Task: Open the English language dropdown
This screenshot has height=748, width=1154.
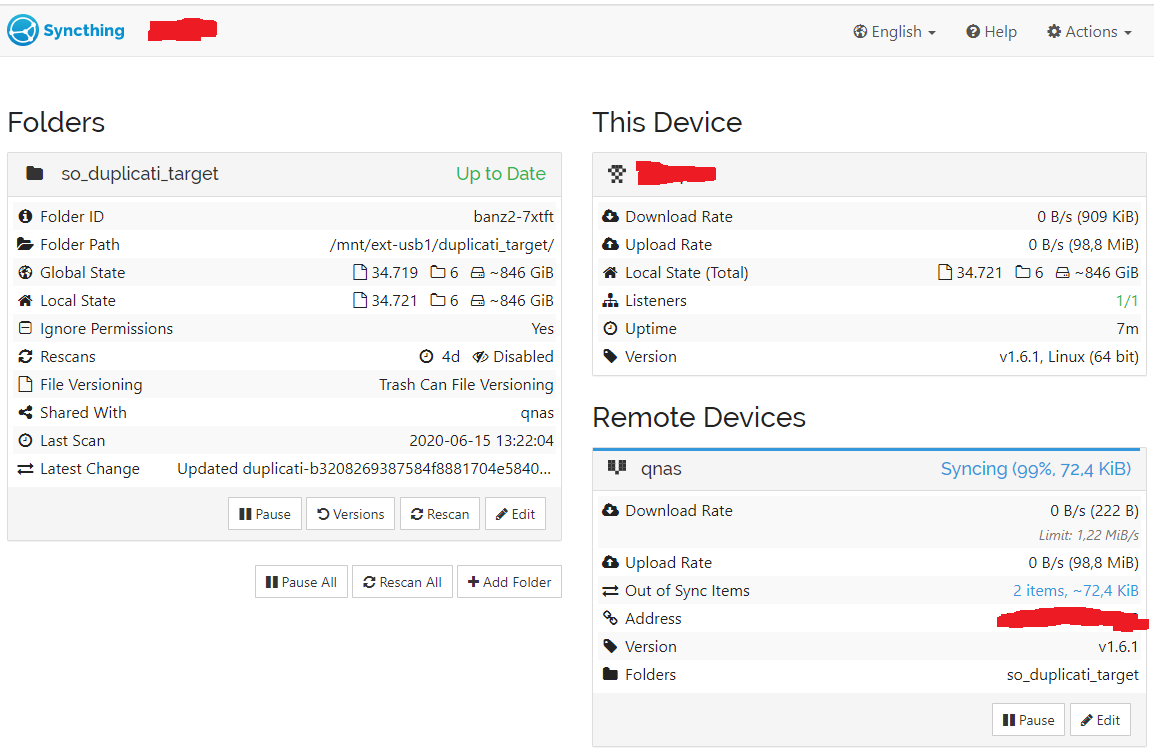Action: 894,32
